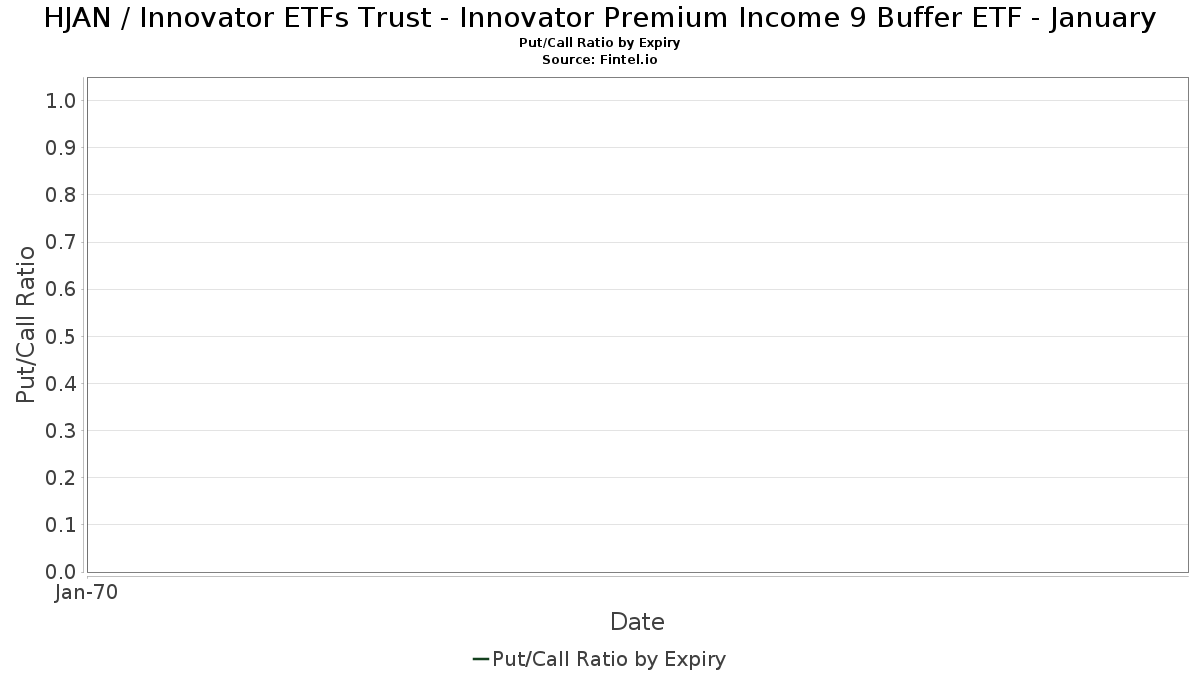The height and width of the screenshot is (675, 1200).
Task: Click the 0.7 y-axis tick label
Action: 62,242
